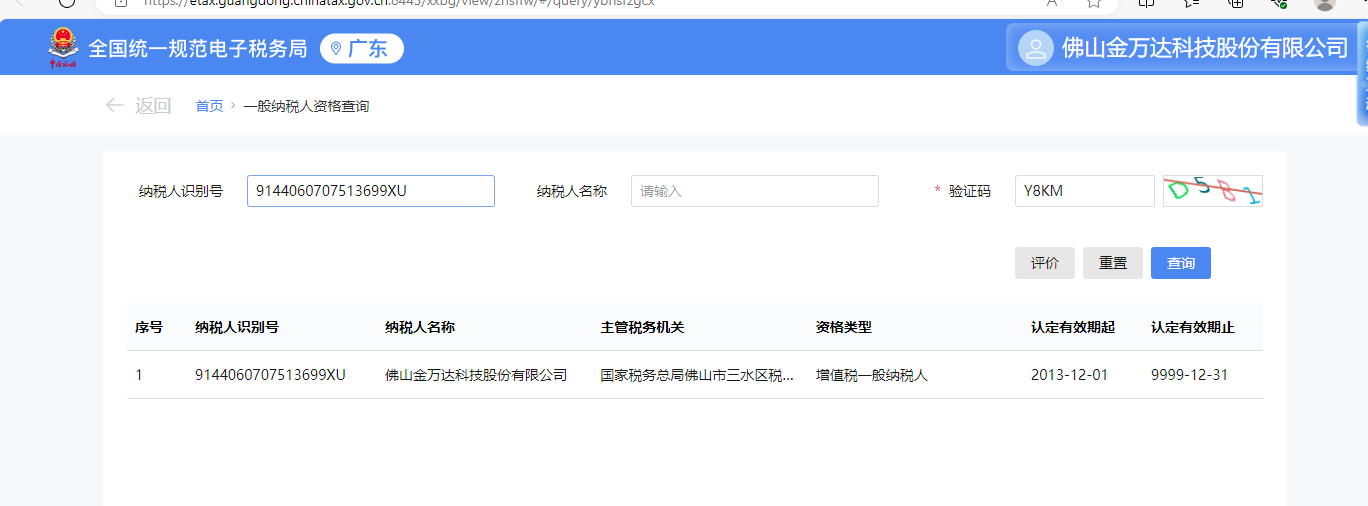Open the 佛山金万达科技股份有限公司 account menu
Viewport: 1368px width, 506px height.
pyautogui.click(x=1204, y=48)
